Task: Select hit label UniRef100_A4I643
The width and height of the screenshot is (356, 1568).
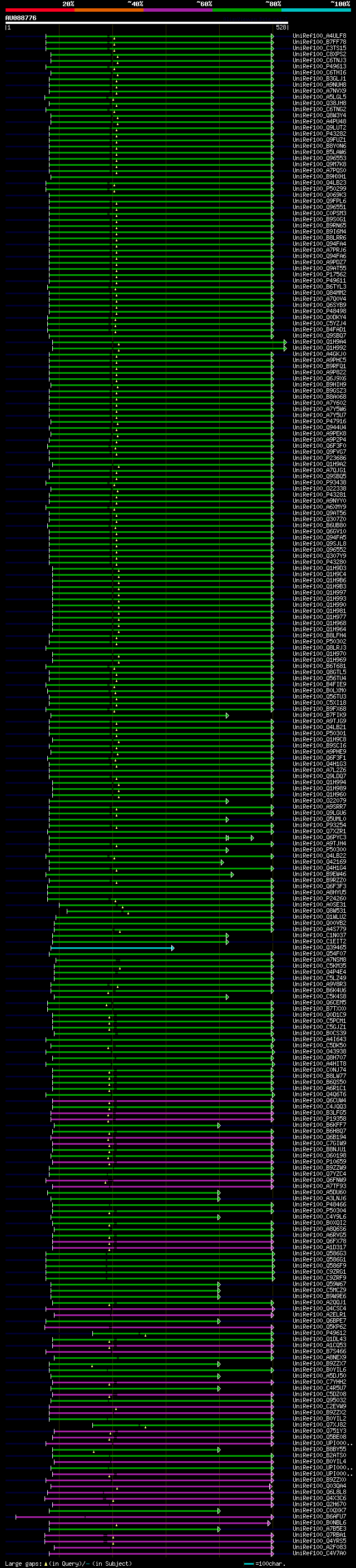Action: (x=319, y=1040)
